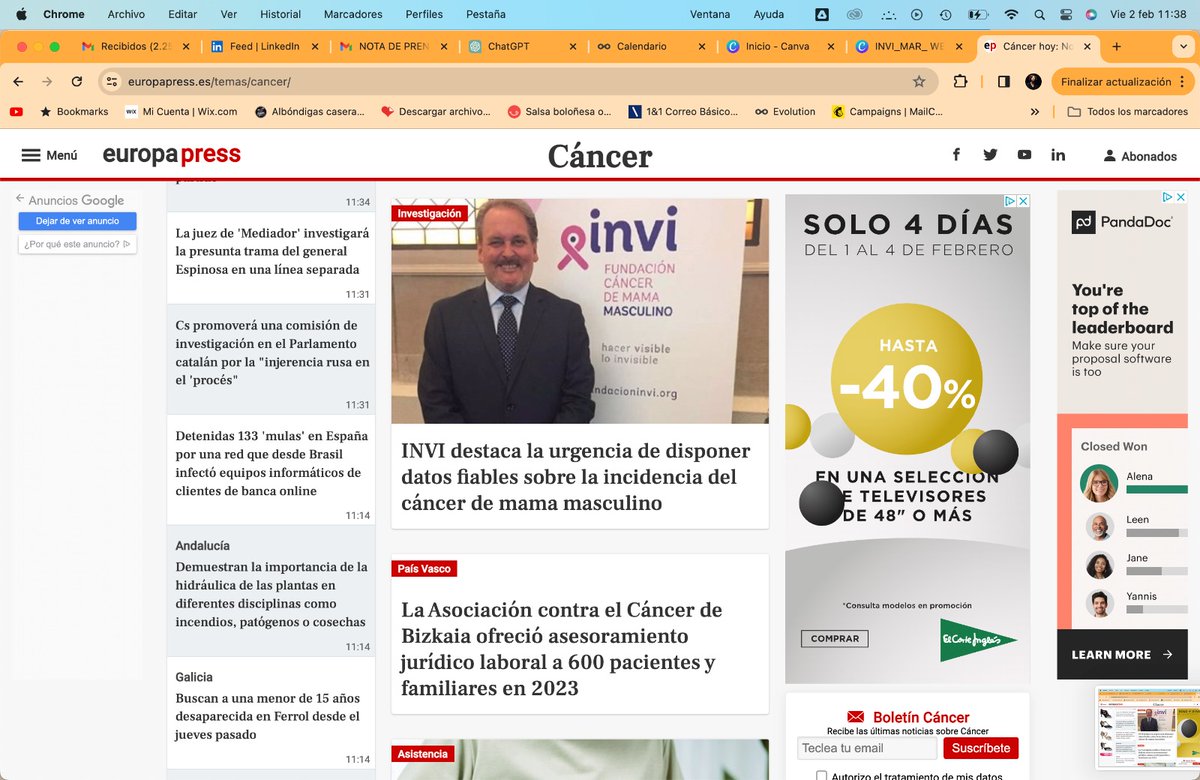Click LEARN MORE in PandaDoc ad

[1122, 655]
